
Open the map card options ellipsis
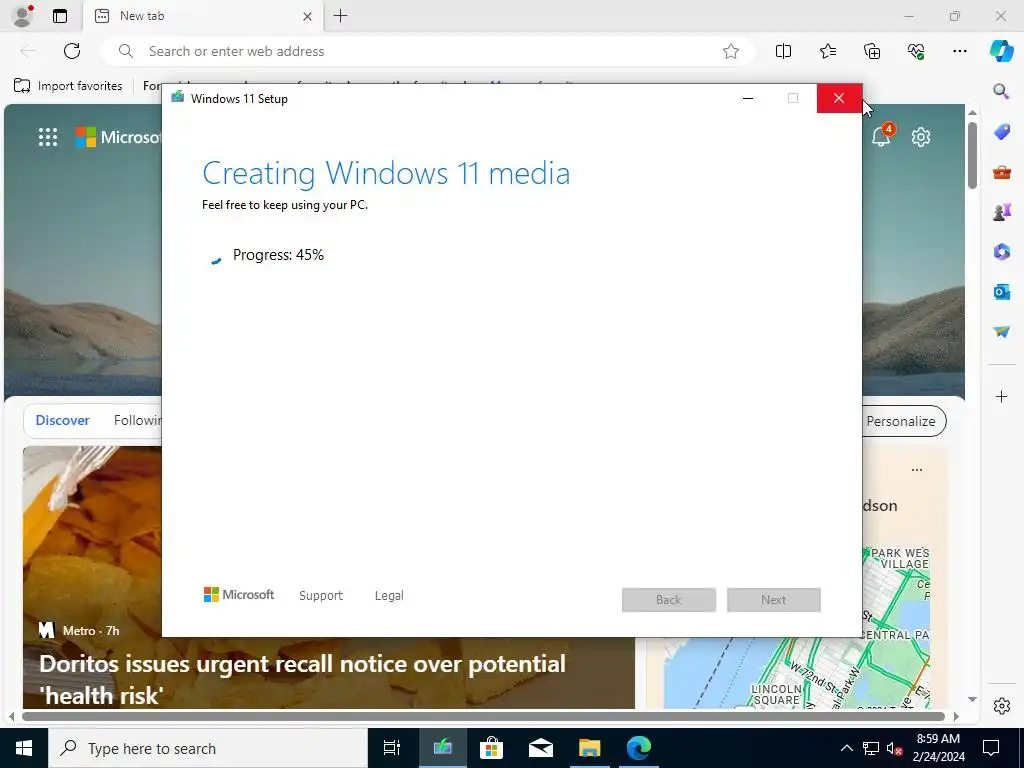point(917,470)
